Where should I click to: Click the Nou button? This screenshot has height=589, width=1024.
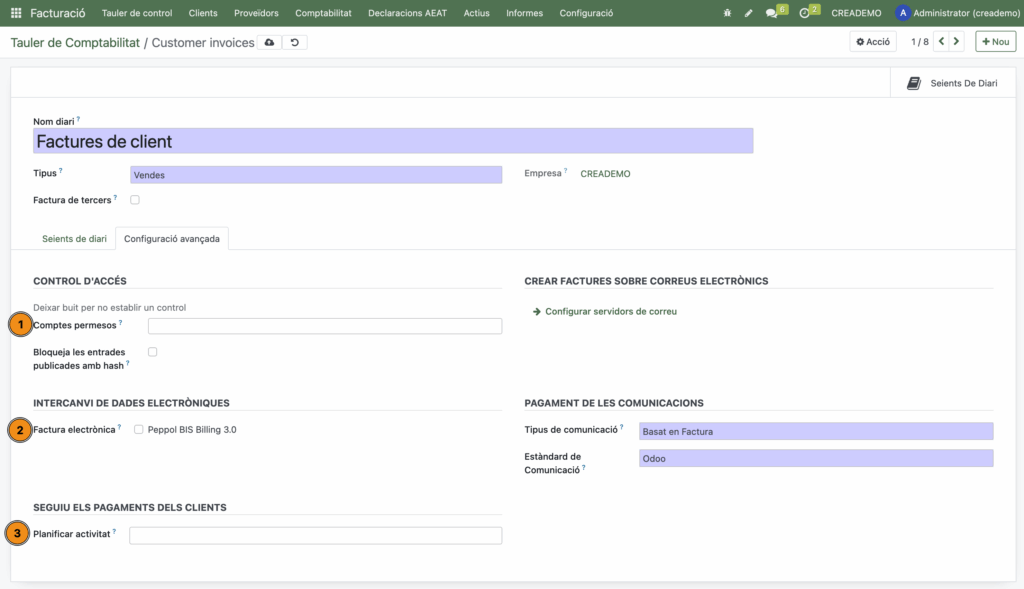[995, 42]
